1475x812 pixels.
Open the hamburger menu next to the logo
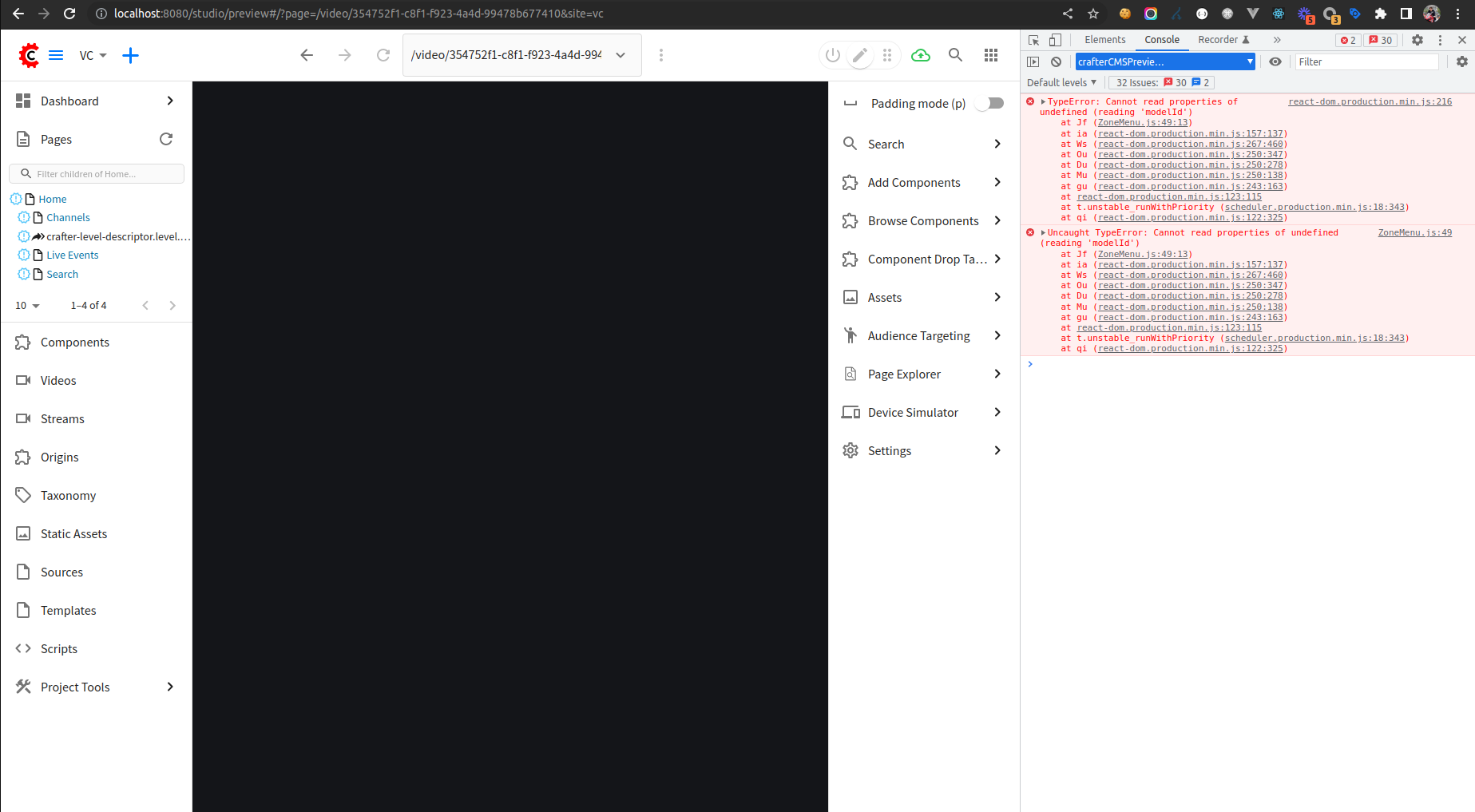pyautogui.click(x=56, y=55)
